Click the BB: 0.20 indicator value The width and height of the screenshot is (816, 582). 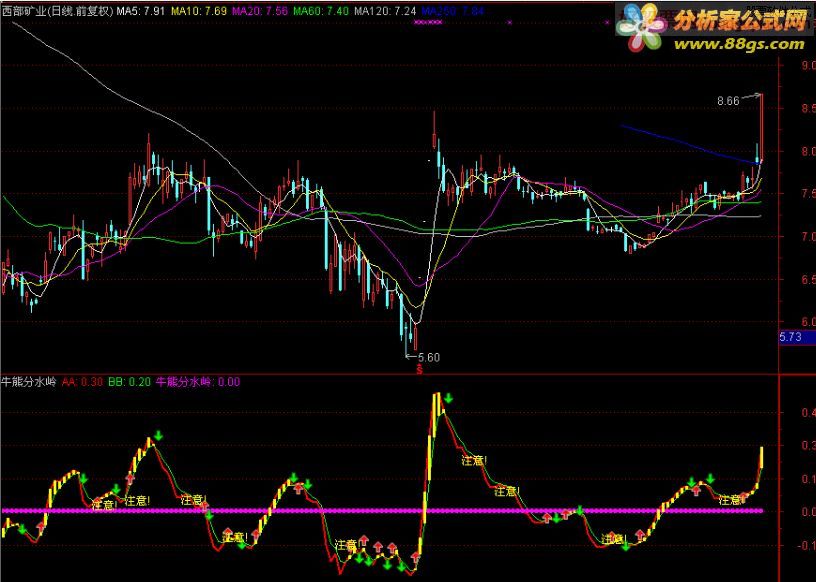pyautogui.click(x=129, y=382)
